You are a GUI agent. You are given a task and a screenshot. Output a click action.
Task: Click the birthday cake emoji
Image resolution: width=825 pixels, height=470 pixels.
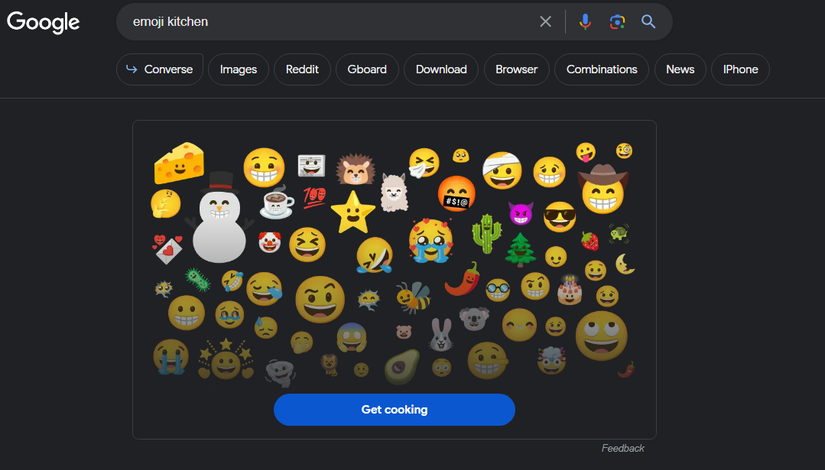coord(570,290)
